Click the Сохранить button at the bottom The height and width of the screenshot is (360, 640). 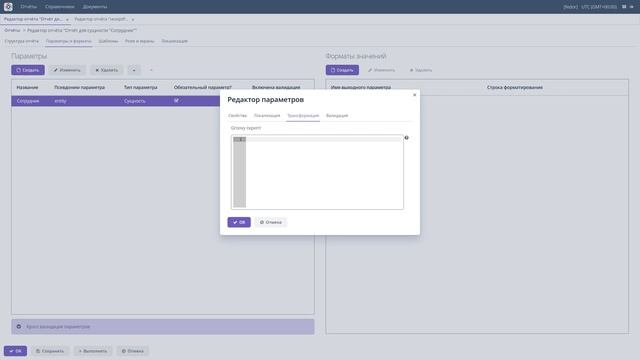coord(50,351)
